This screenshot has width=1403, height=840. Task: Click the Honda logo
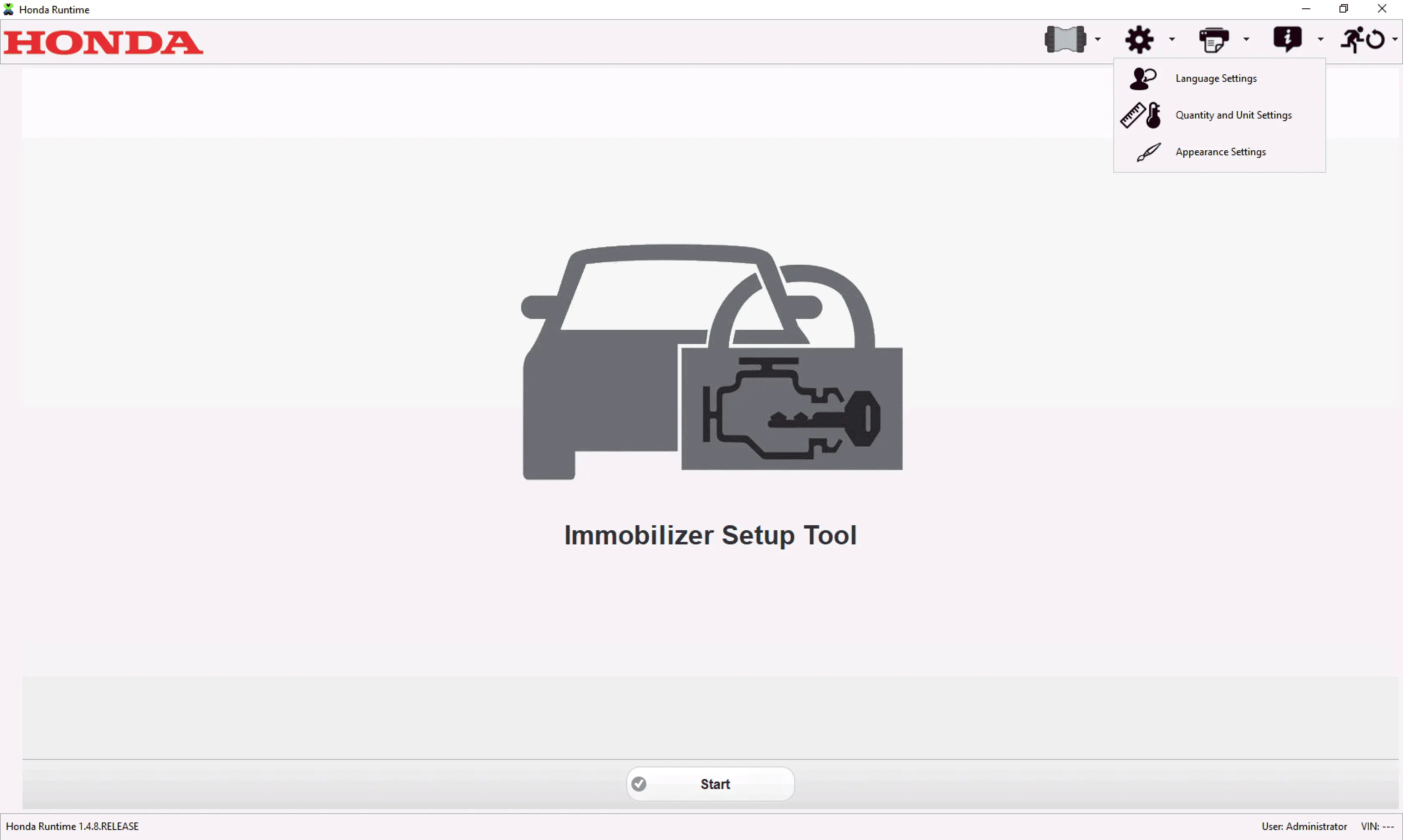(103, 43)
